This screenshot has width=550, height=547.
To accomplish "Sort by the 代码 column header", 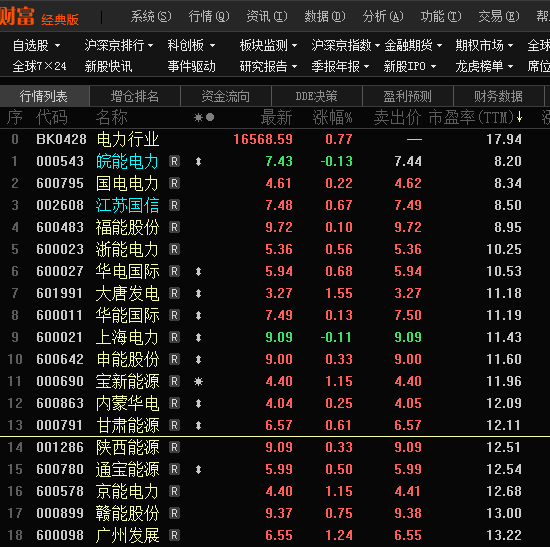I will [x=52, y=117].
